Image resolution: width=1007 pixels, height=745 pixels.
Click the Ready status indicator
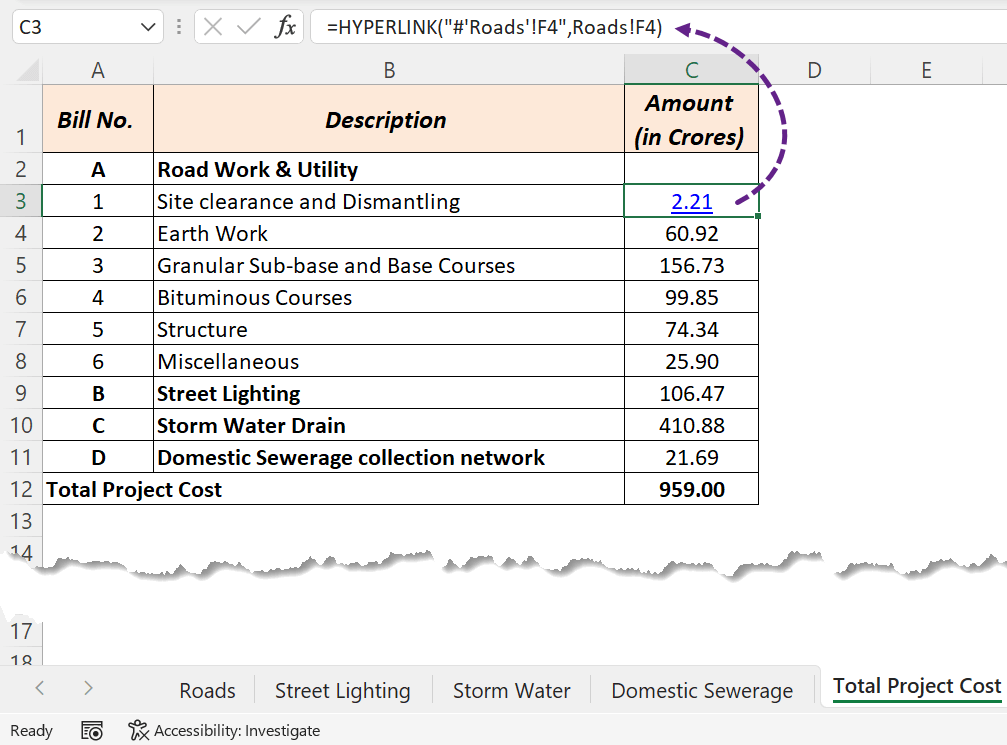[31, 730]
